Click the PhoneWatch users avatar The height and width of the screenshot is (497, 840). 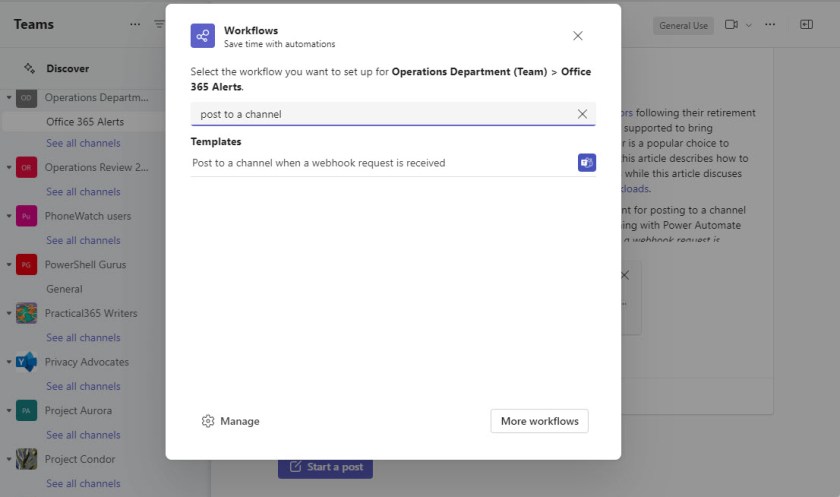click(26, 216)
